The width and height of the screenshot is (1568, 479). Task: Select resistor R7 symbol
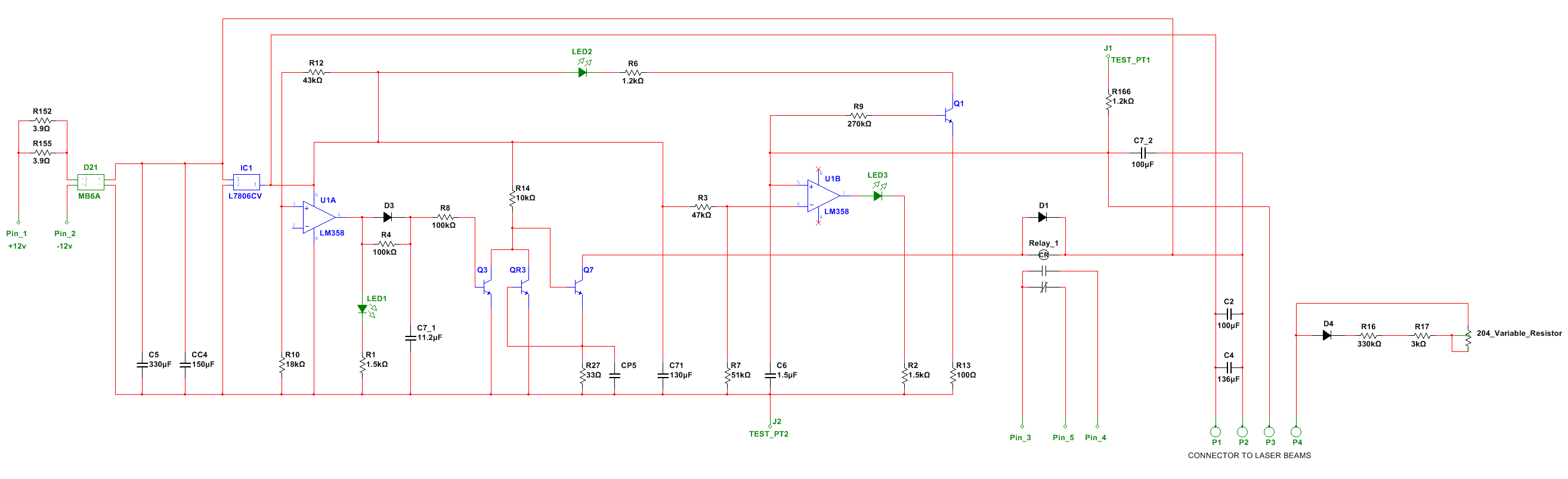728,375
